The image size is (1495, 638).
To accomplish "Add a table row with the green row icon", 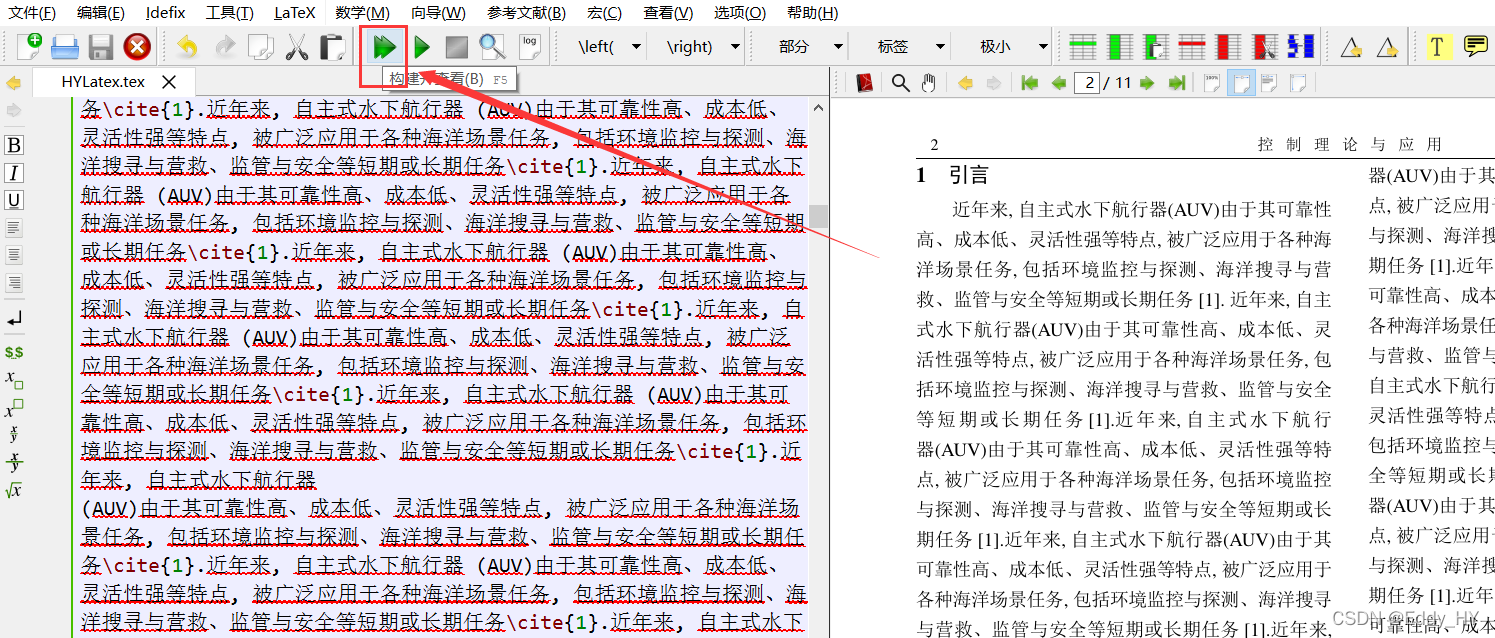I will tap(1083, 46).
